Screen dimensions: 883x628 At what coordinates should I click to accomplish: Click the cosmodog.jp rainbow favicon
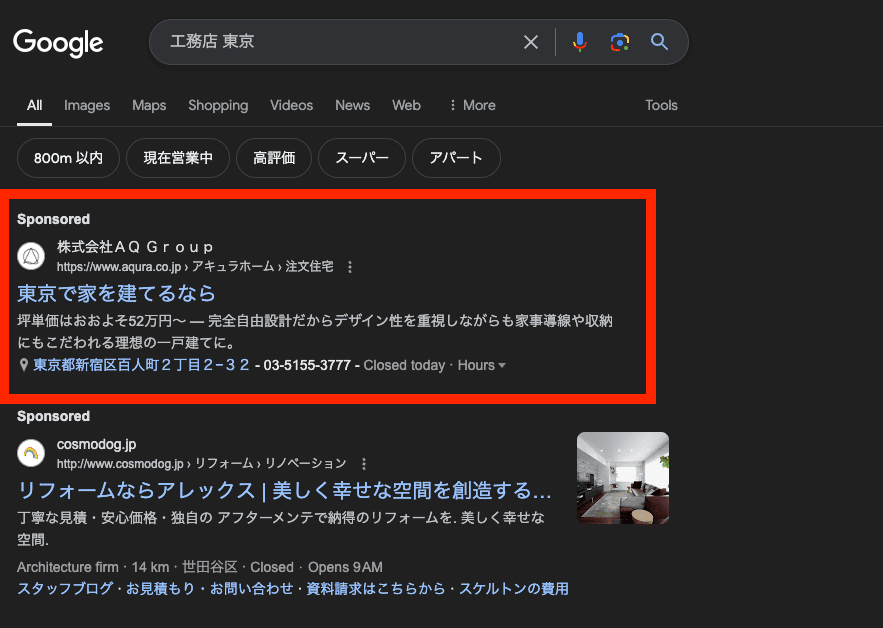click(32, 454)
